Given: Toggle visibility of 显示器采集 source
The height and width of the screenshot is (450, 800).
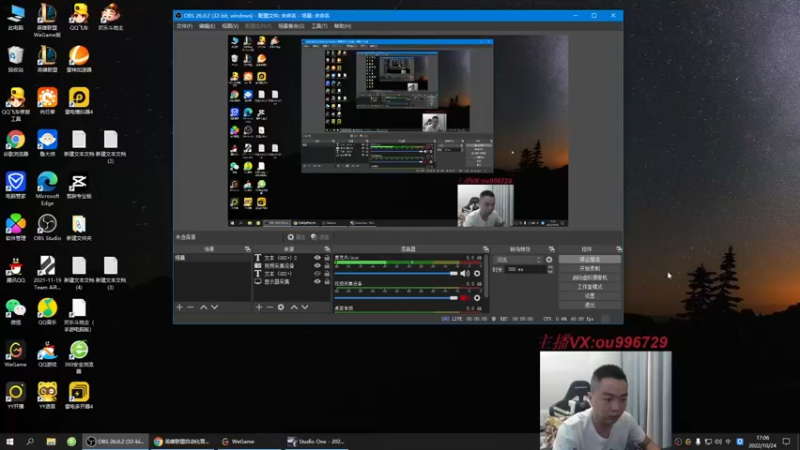Looking at the screenshot, I should [x=317, y=281].
